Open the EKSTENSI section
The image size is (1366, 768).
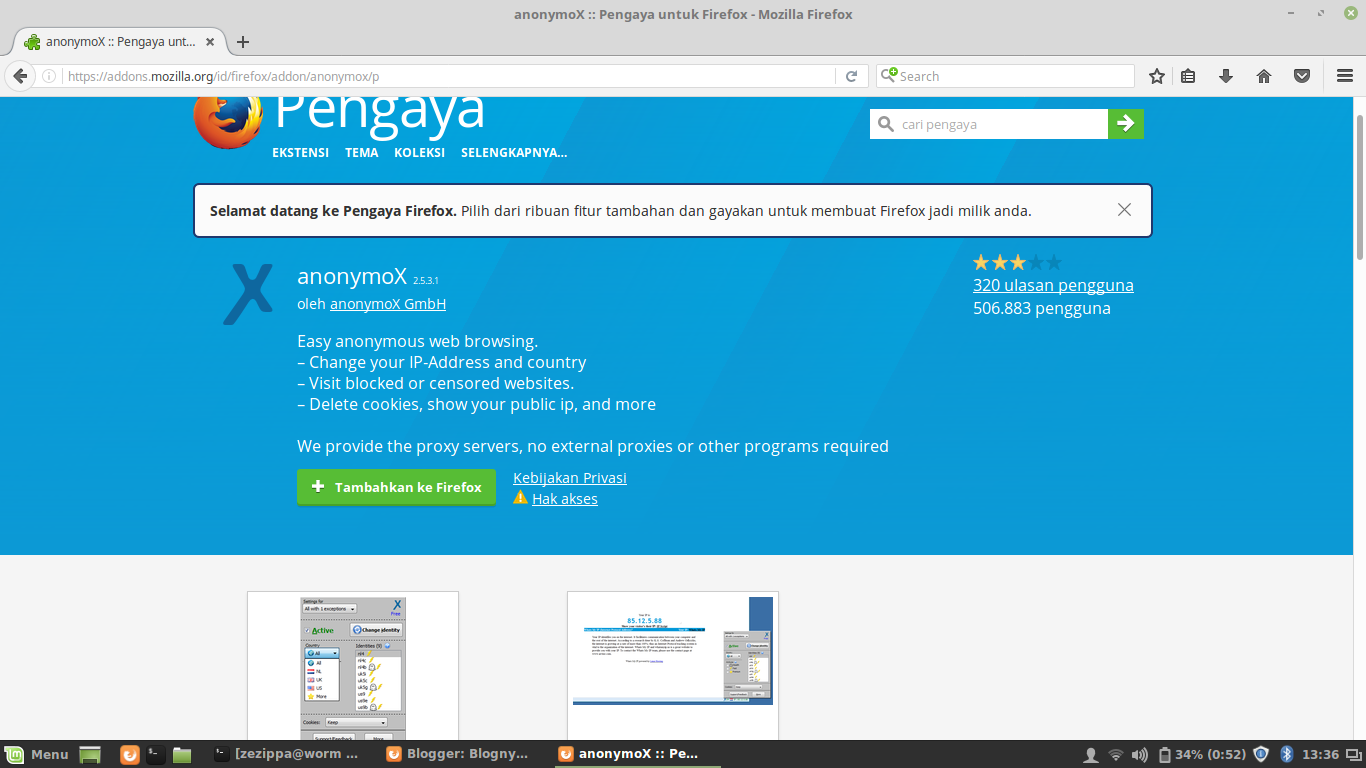[300, 153]
